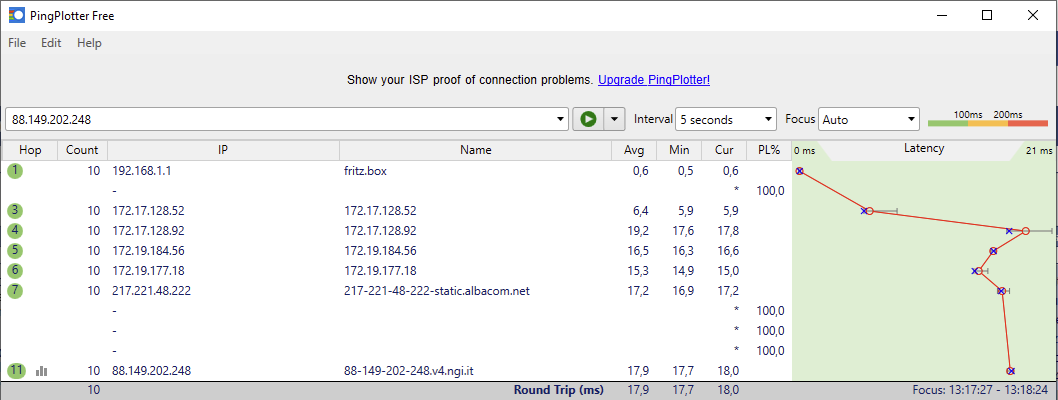Open the Focus dropdown set to Auto

tap(868, 119)
